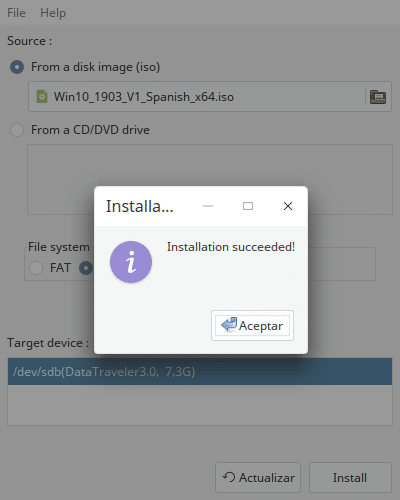Image resolution: width=400 pixels, height=500 pixels.
Task: Click the Actualizar refresh button
Action: [x=258, y=477]
